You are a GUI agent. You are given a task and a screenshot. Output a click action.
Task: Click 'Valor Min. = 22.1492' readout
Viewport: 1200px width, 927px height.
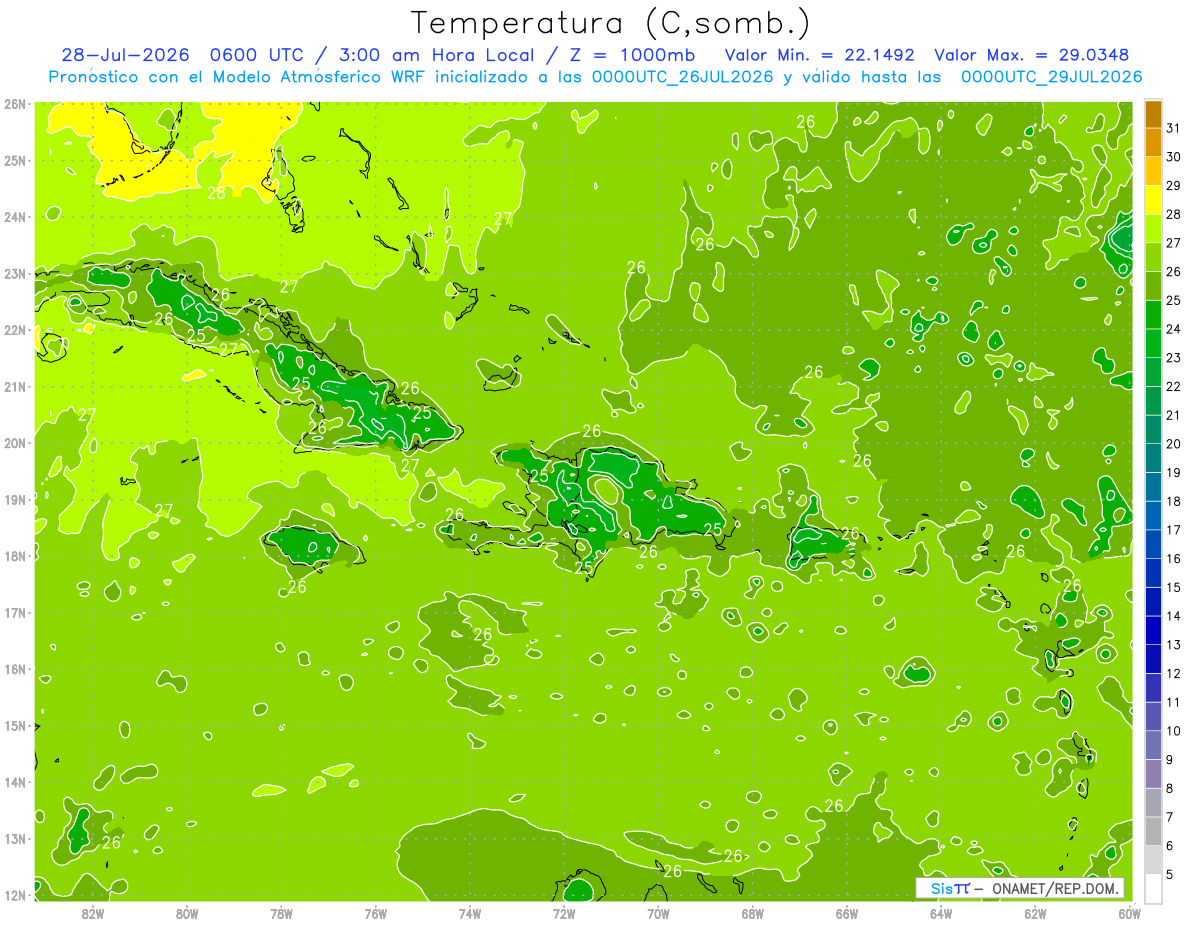coord(821,55)
